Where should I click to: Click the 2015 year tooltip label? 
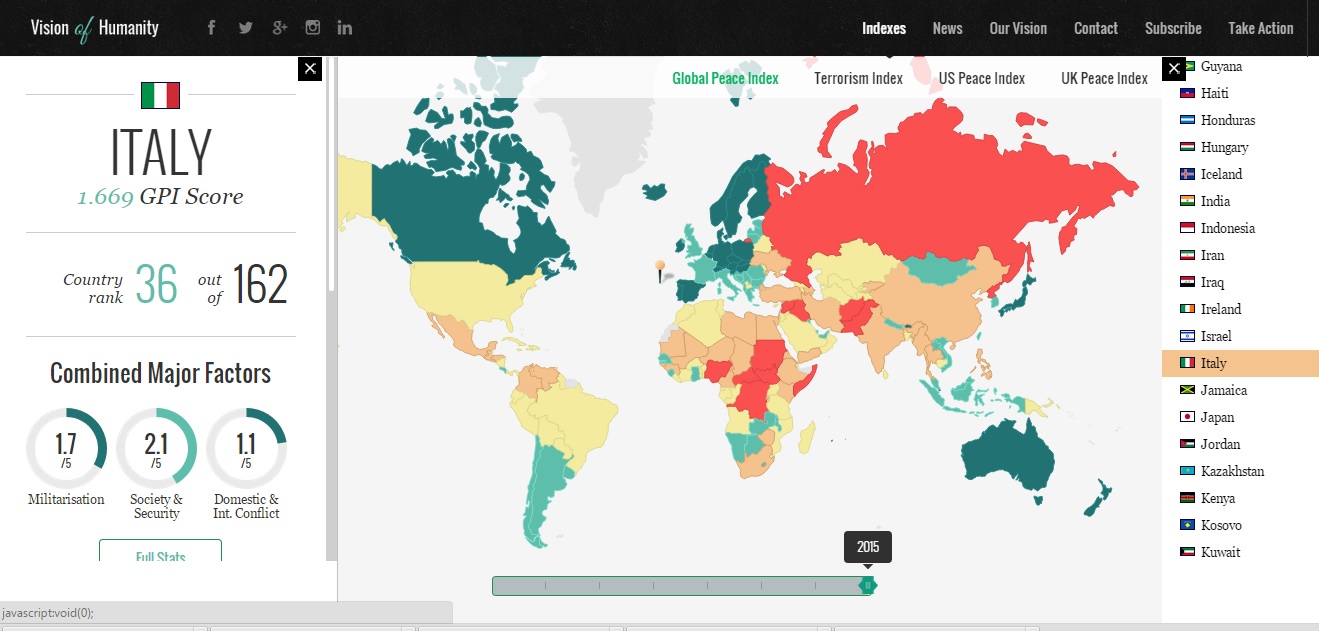pos(868,547)
